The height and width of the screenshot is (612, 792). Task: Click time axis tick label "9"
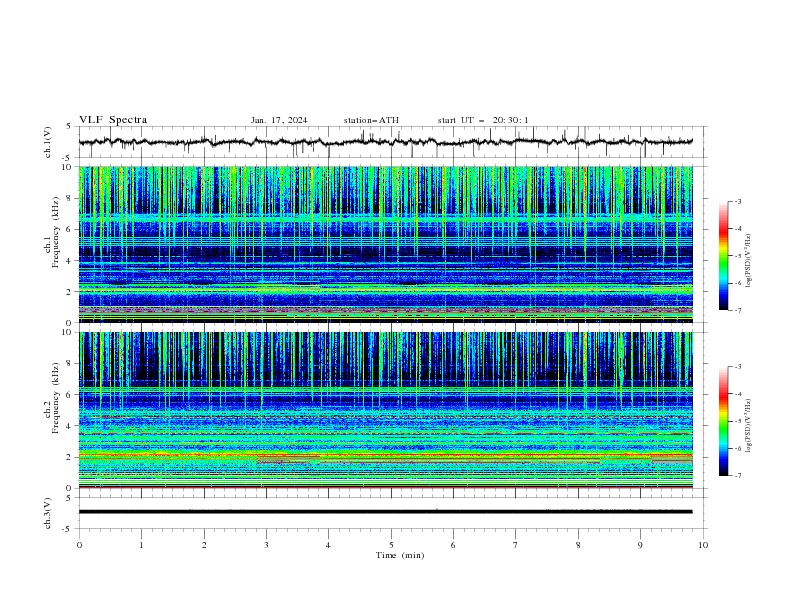tap(640, 545)
